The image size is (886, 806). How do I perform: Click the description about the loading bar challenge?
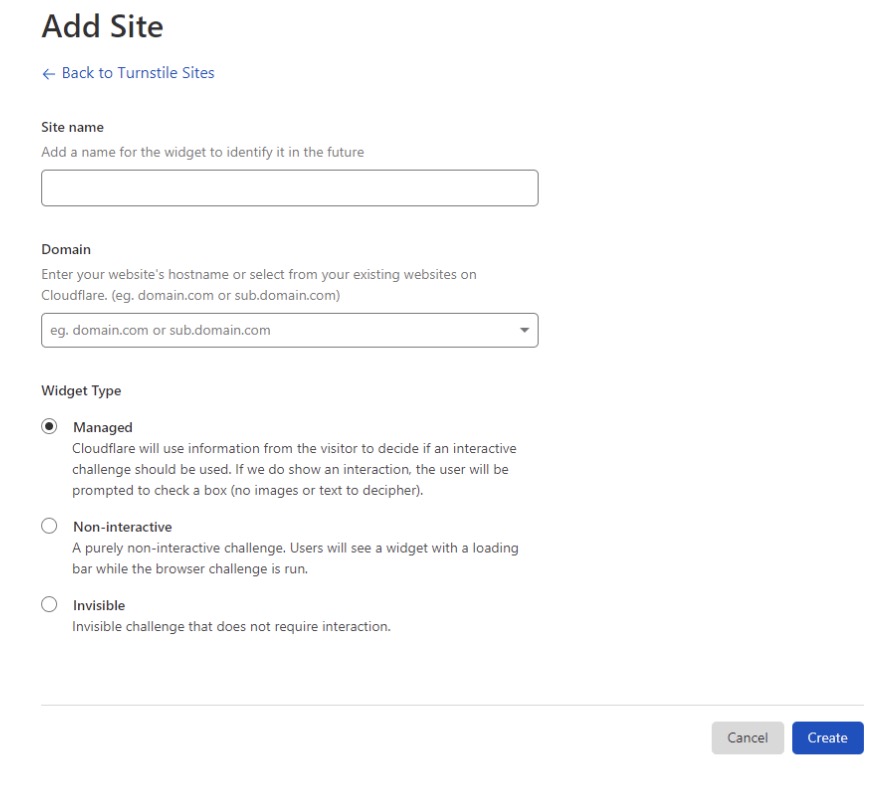point(294,559)
